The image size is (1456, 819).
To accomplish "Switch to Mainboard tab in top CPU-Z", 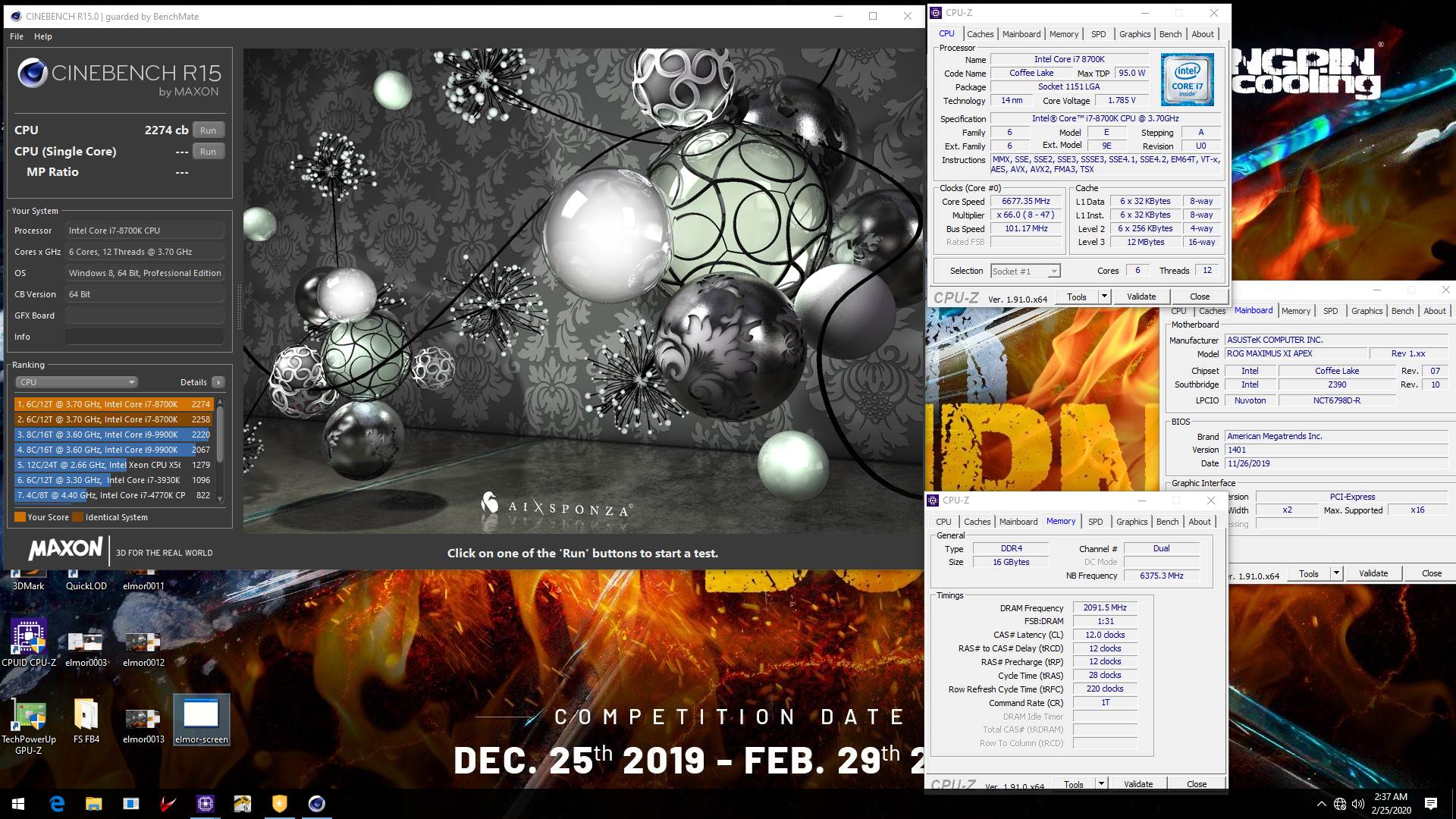I will pyautogui.click(x=1021, y=34).
